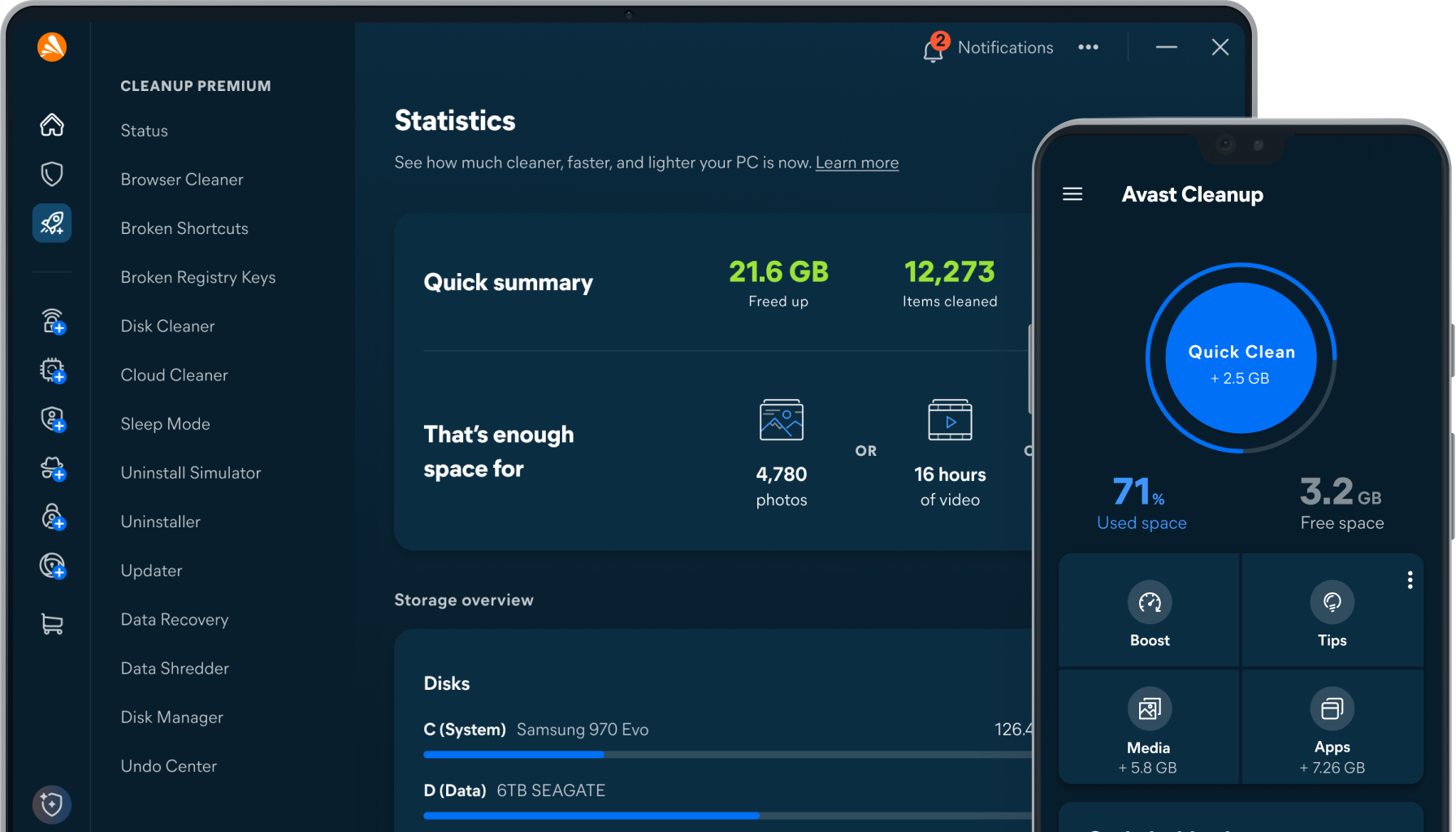Tap the Tips lightbulb icon on the phone
The height and width of the screenshot is (832, 1456).
tap(1332, 602)
